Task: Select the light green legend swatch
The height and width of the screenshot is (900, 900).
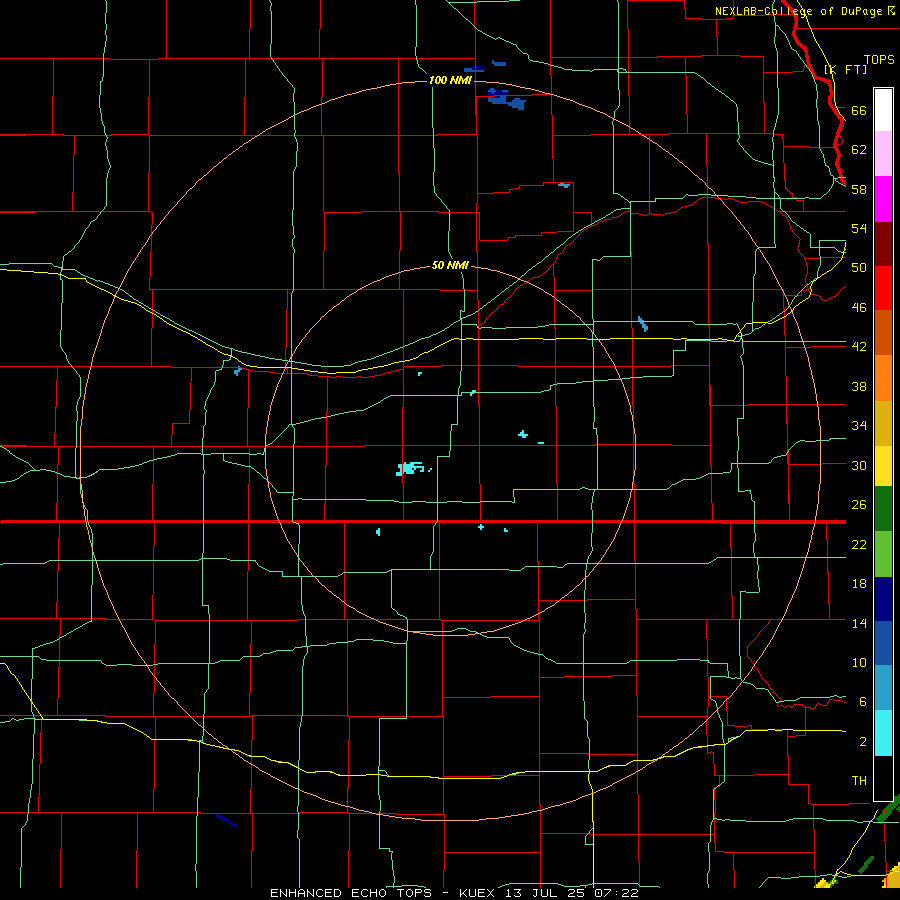Action: [883, 554]
